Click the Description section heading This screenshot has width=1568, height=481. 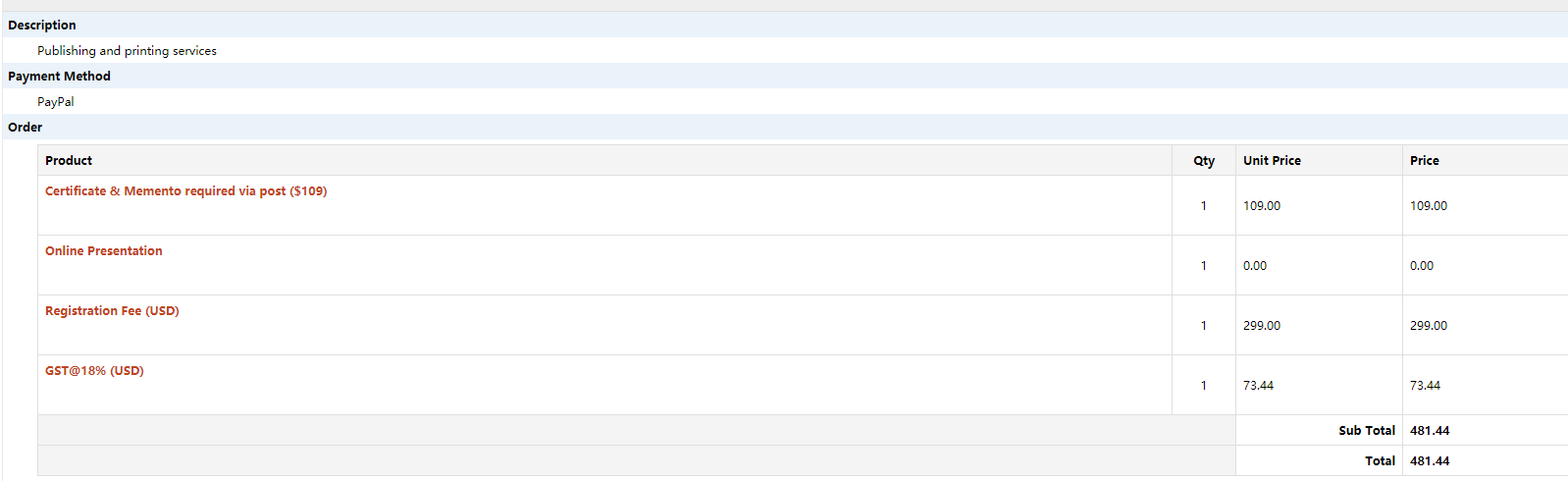[42, 26]
